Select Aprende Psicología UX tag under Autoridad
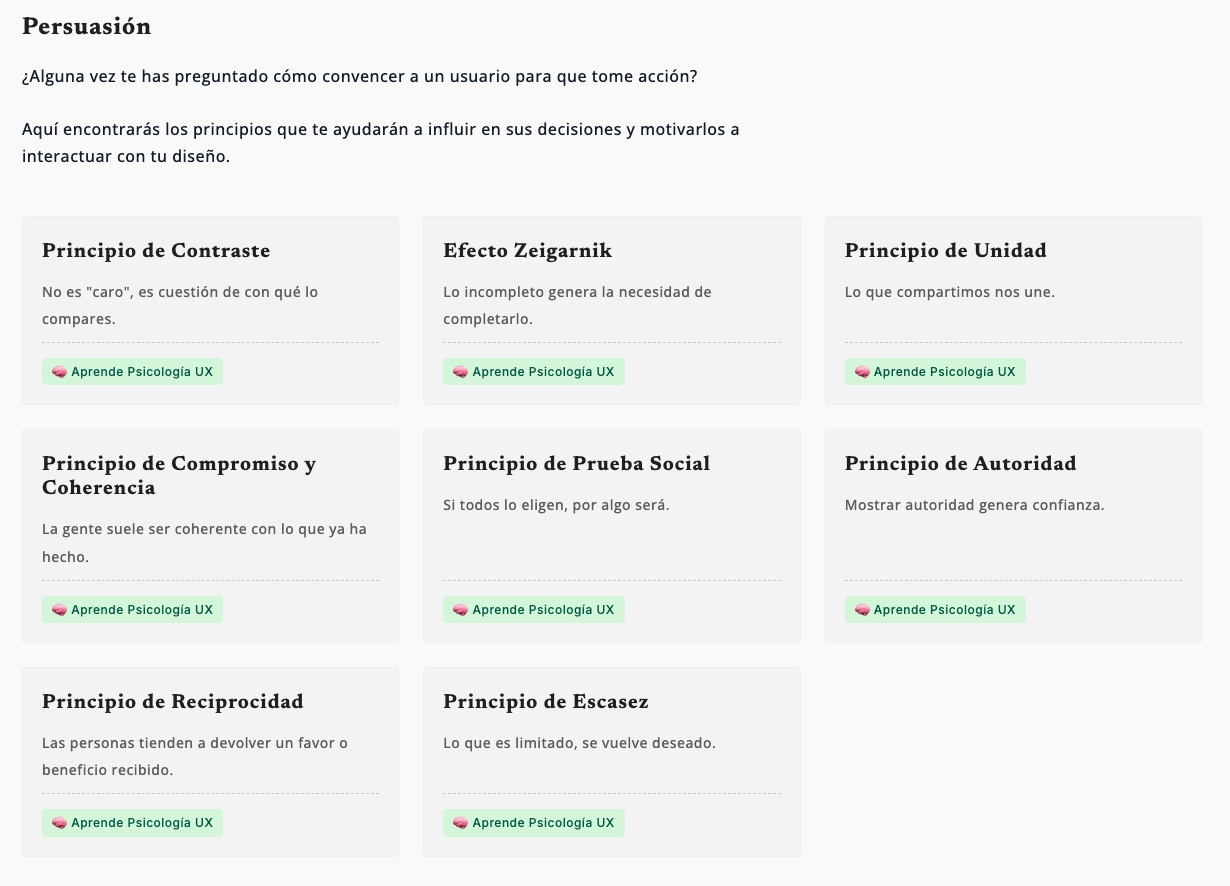Viewport: 1230px width, 886px height. tap(935, 610)
